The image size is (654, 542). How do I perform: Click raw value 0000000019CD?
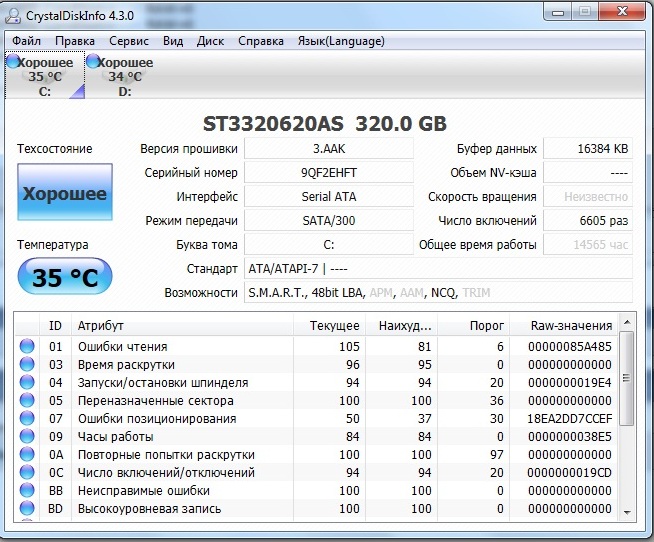click(x=569, y=472)
